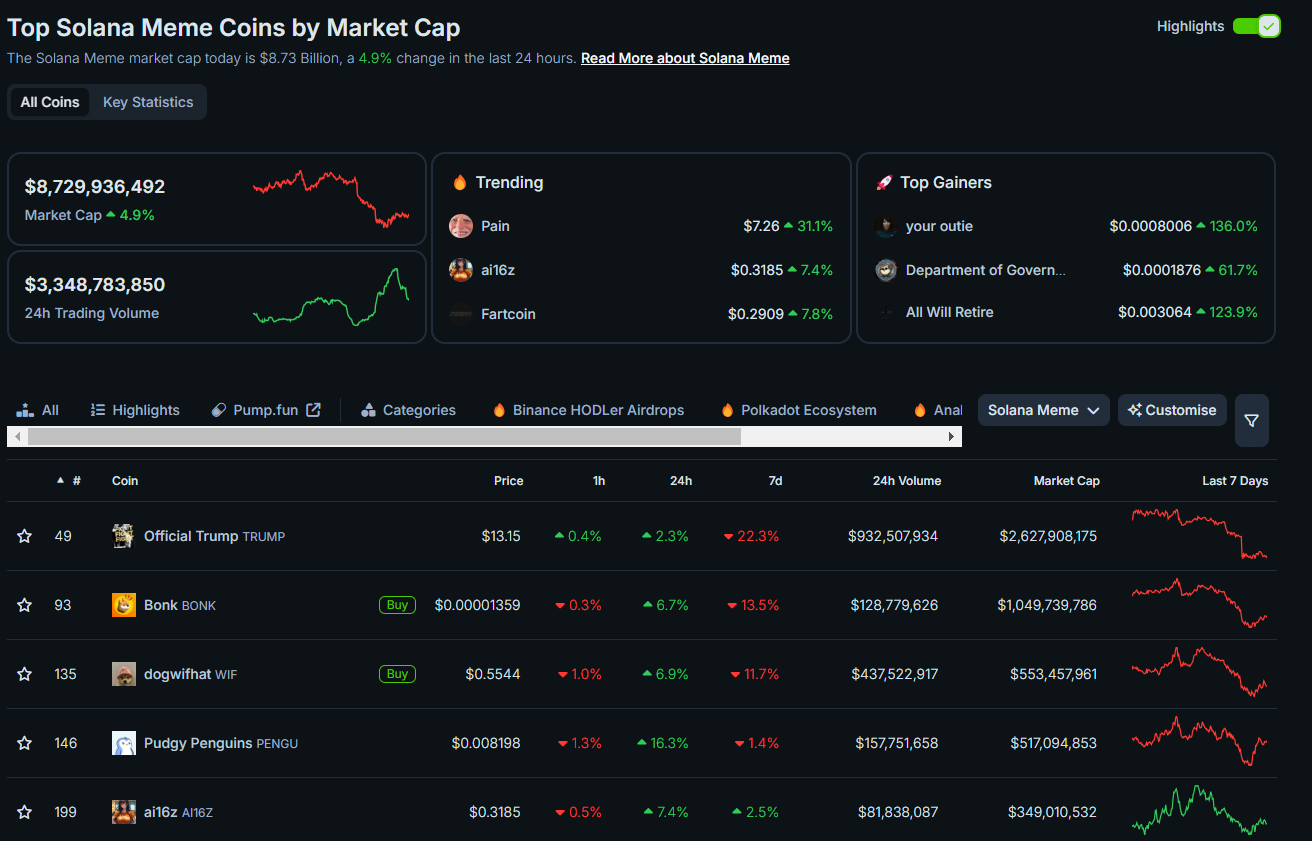Sort table by 24h change column header
The height and width of the screenshot is (841, 1312).
[x=681, y=481]
